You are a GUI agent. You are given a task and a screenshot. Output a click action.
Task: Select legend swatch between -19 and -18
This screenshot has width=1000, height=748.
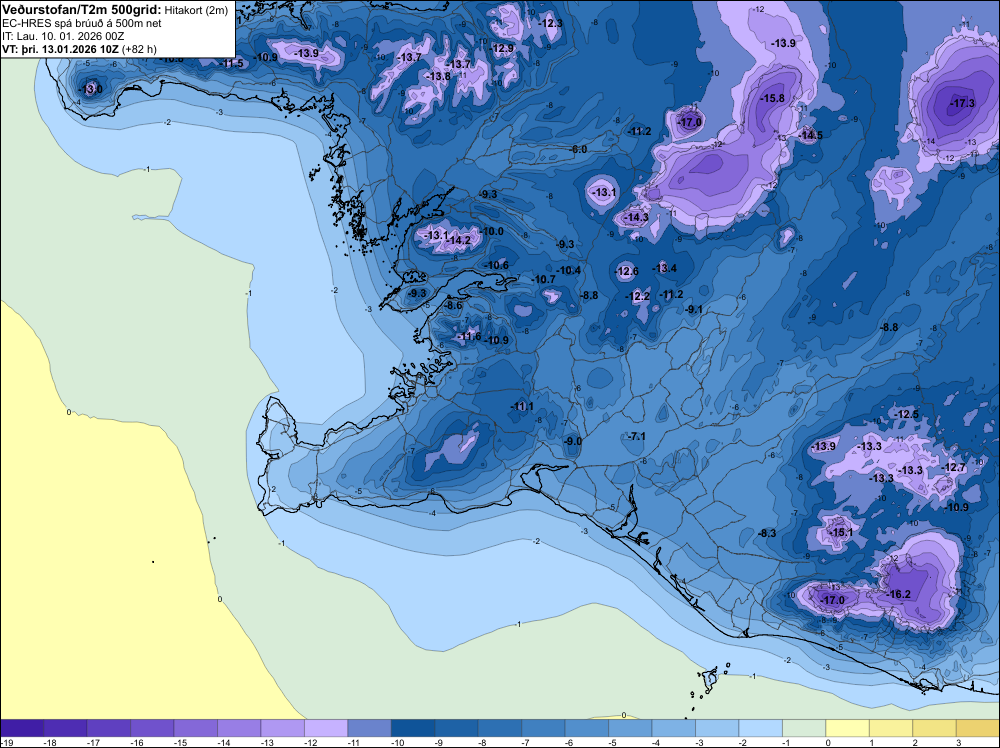(22, 728)
